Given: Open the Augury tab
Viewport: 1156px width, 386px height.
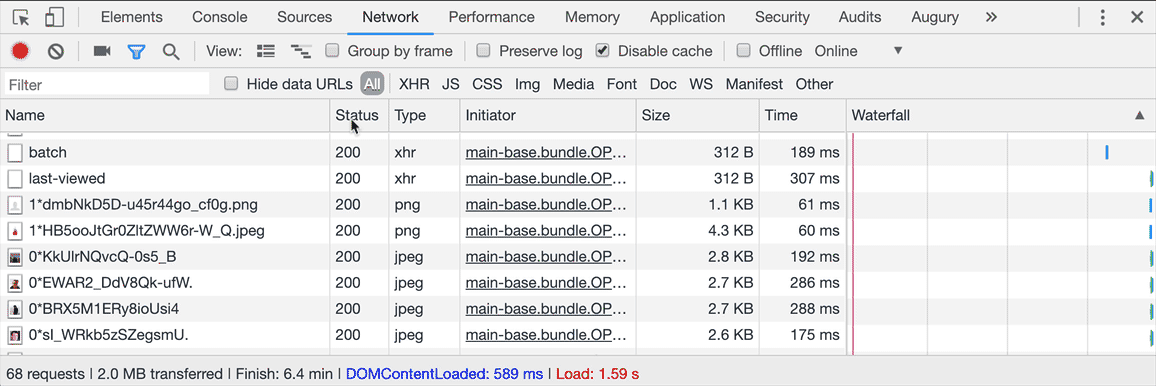Looking at the screenshot, I should pos(935,17).
